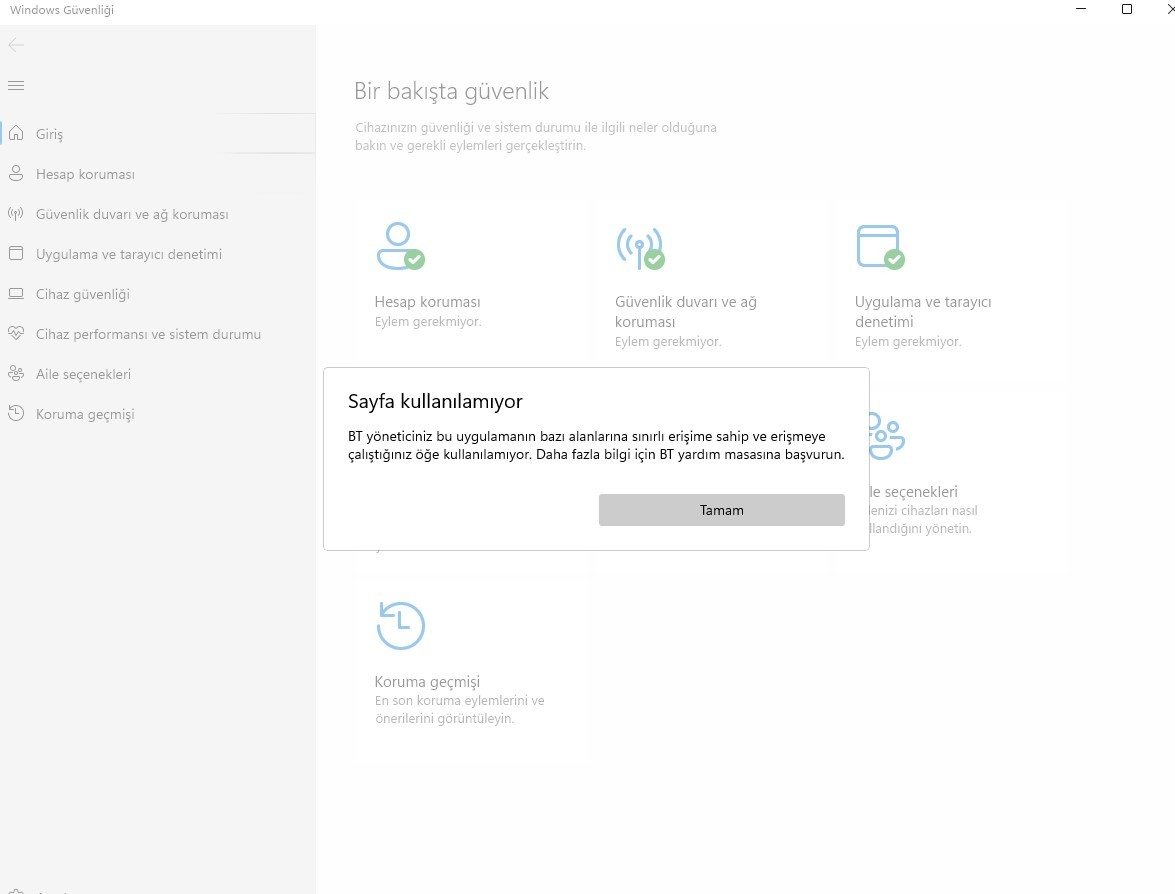Select Aile seçenekleri in the sidebar
Screen dimensions: 1175x894
pyautogui.click(x=83, y=374)
